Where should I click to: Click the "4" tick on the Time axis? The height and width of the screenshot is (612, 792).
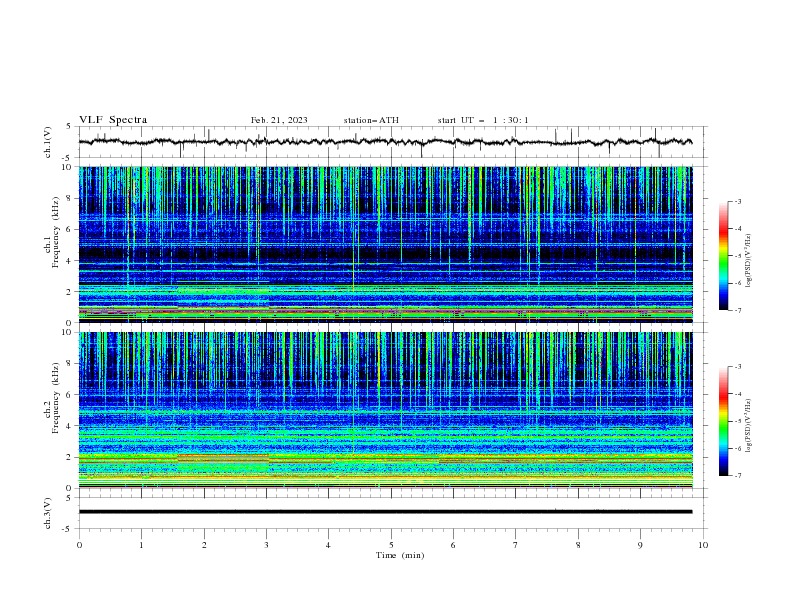coord(328,545)
